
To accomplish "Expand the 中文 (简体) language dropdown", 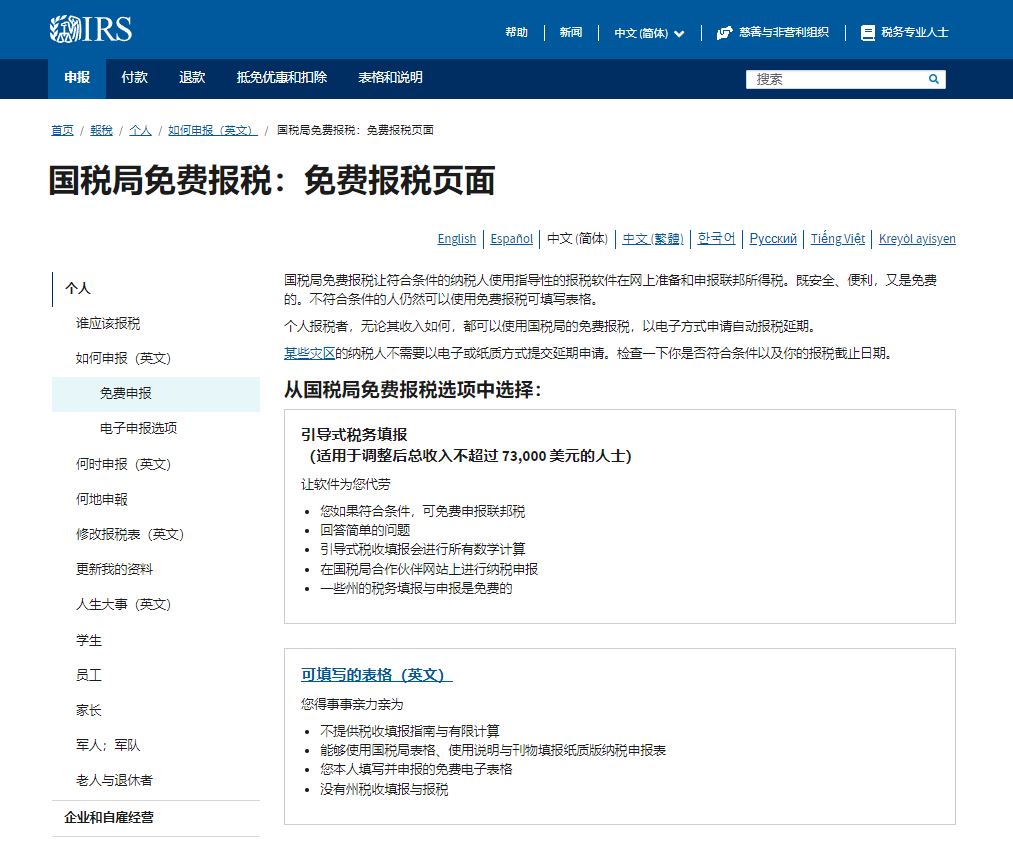I will (x=649, y=33).
